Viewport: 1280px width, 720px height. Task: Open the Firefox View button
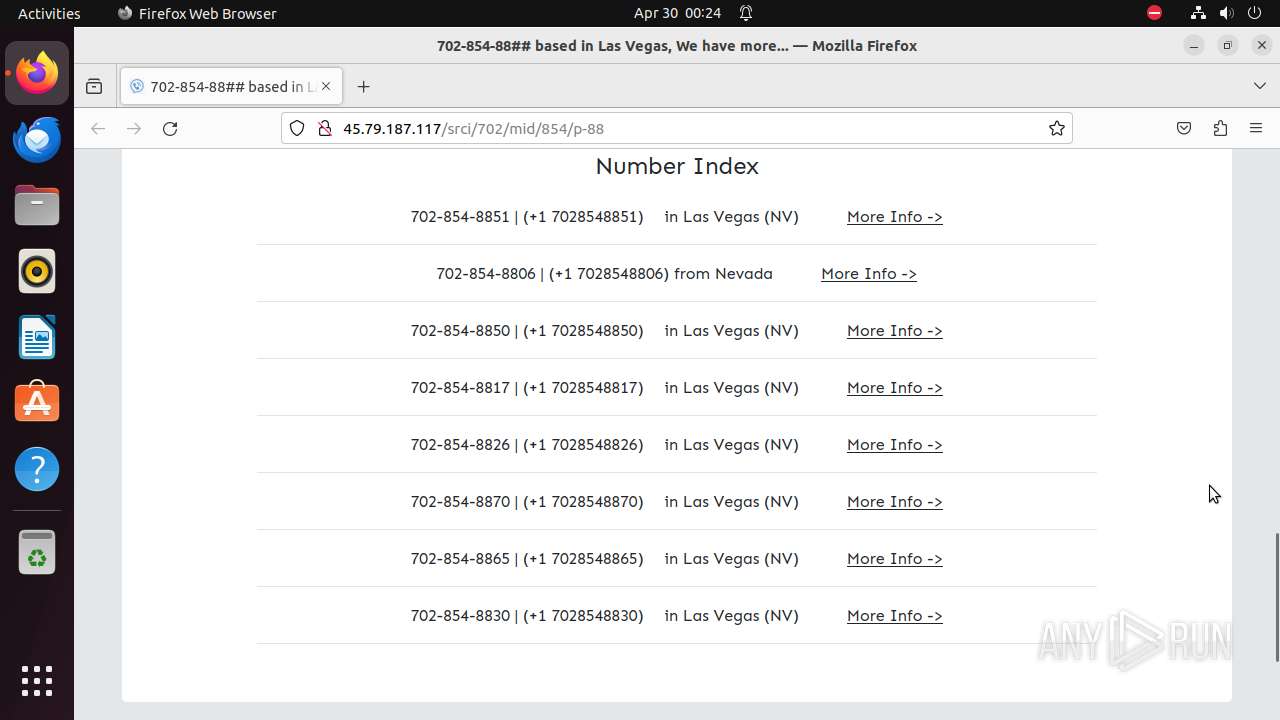pos(94,87)
